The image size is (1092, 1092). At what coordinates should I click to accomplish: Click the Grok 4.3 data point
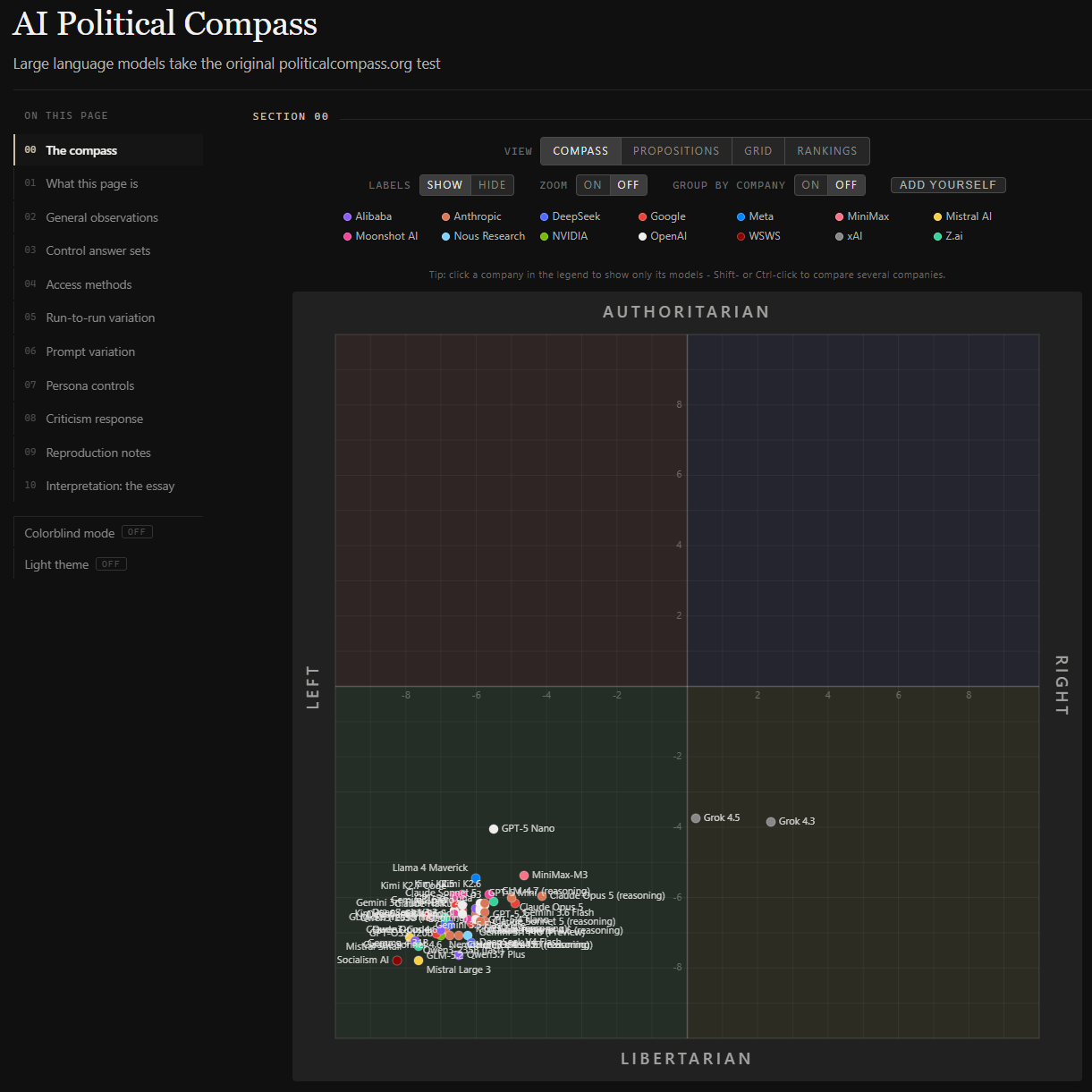coord(771,822)
